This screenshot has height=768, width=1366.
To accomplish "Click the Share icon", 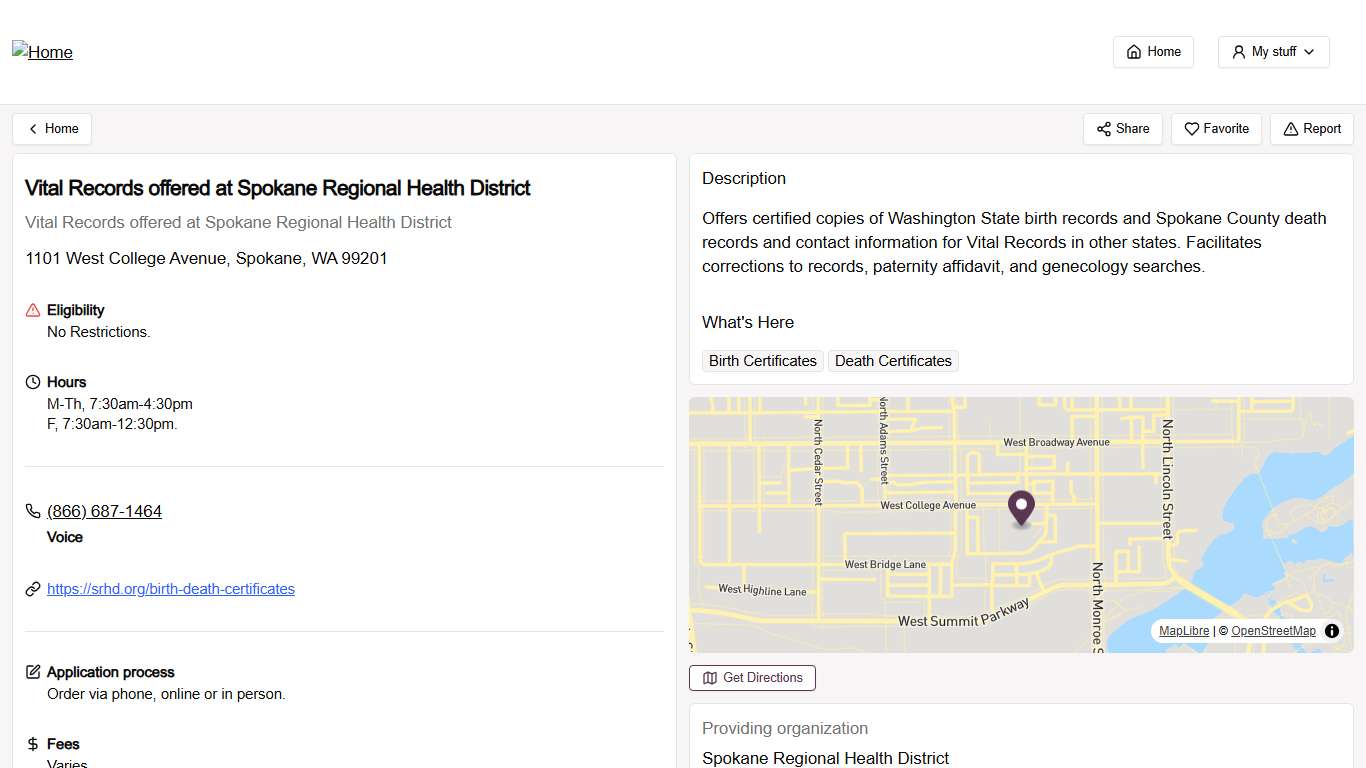I will point(1104,129).
